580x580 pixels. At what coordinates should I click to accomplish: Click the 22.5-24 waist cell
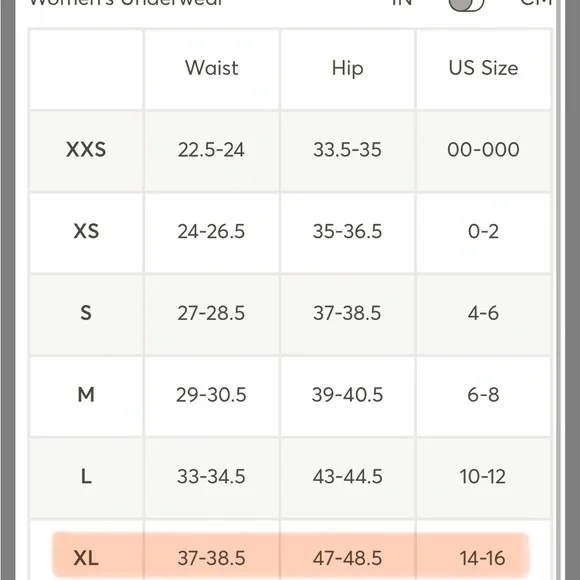211,150
